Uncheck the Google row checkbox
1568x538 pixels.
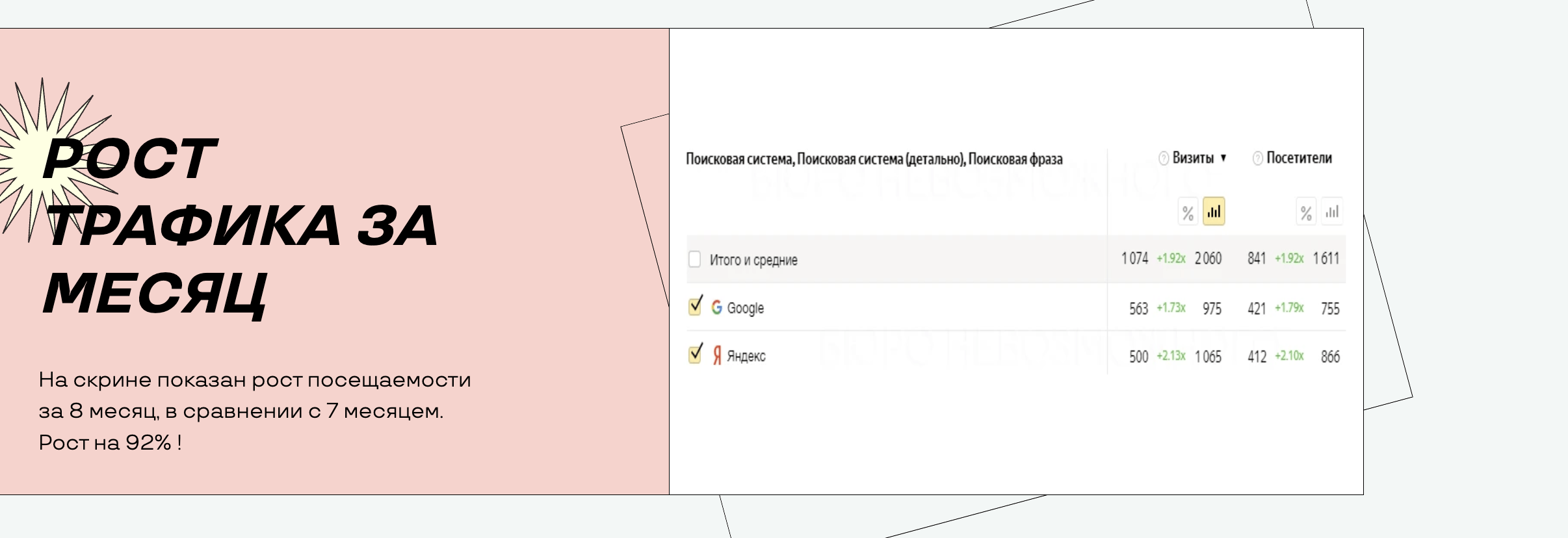point(695,306)
